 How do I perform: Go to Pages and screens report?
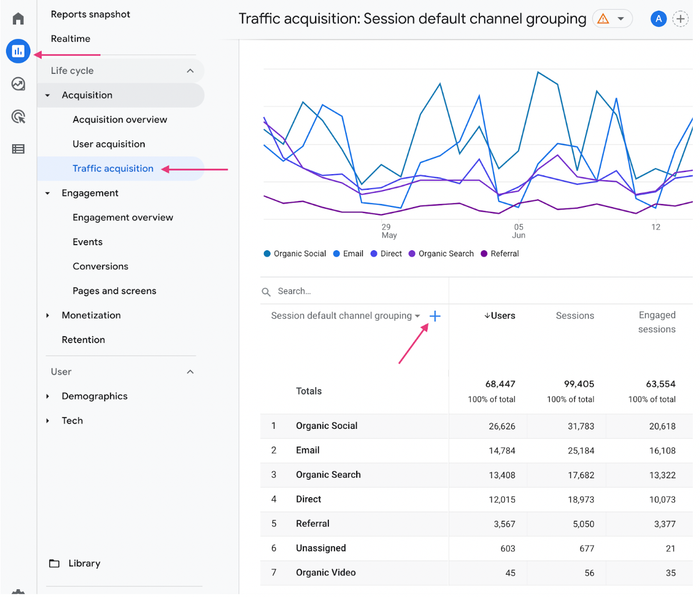[114, 291]
